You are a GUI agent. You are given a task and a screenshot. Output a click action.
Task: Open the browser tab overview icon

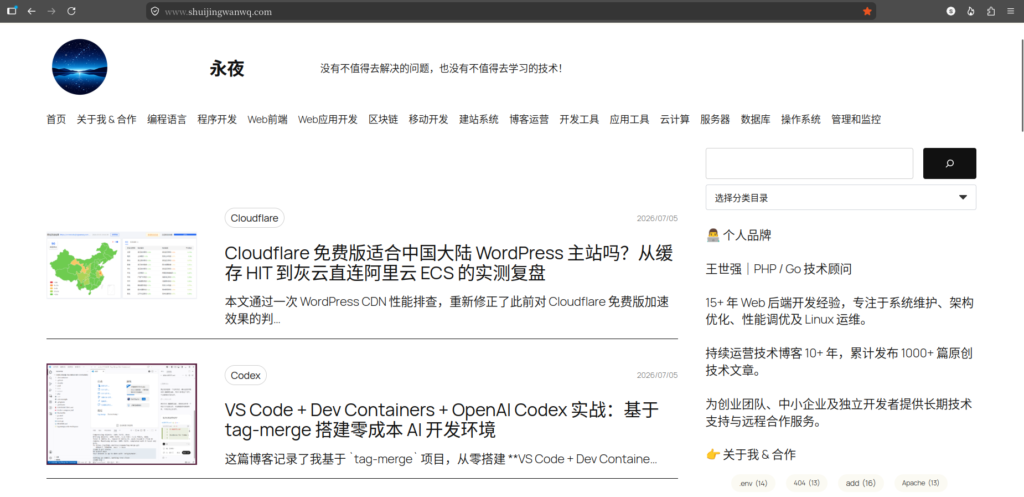coord(12,11)
